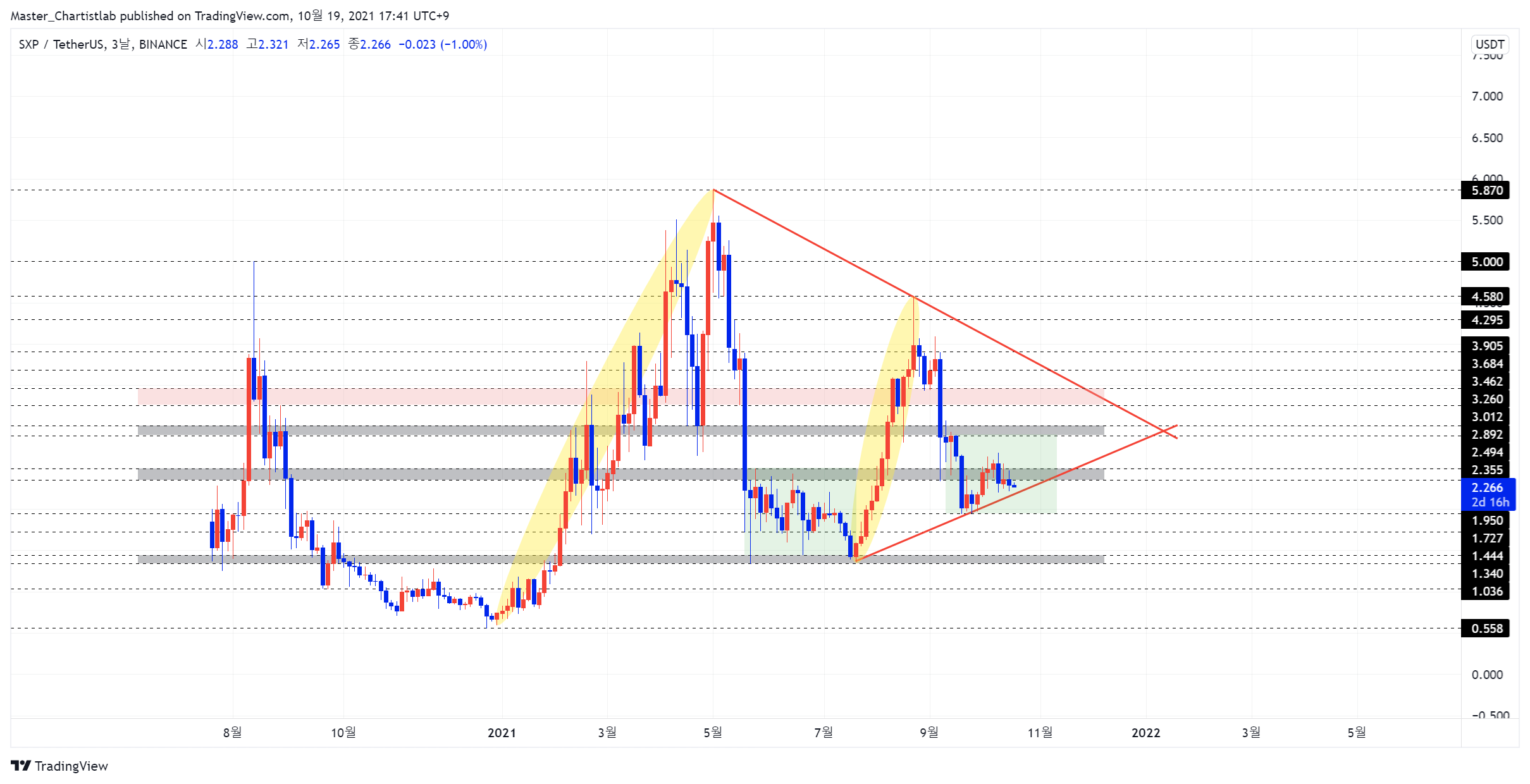This screenshot has height=784, width=1530.
Task: Click the 2.494 price level label
Action: (x=1485, y=452)
